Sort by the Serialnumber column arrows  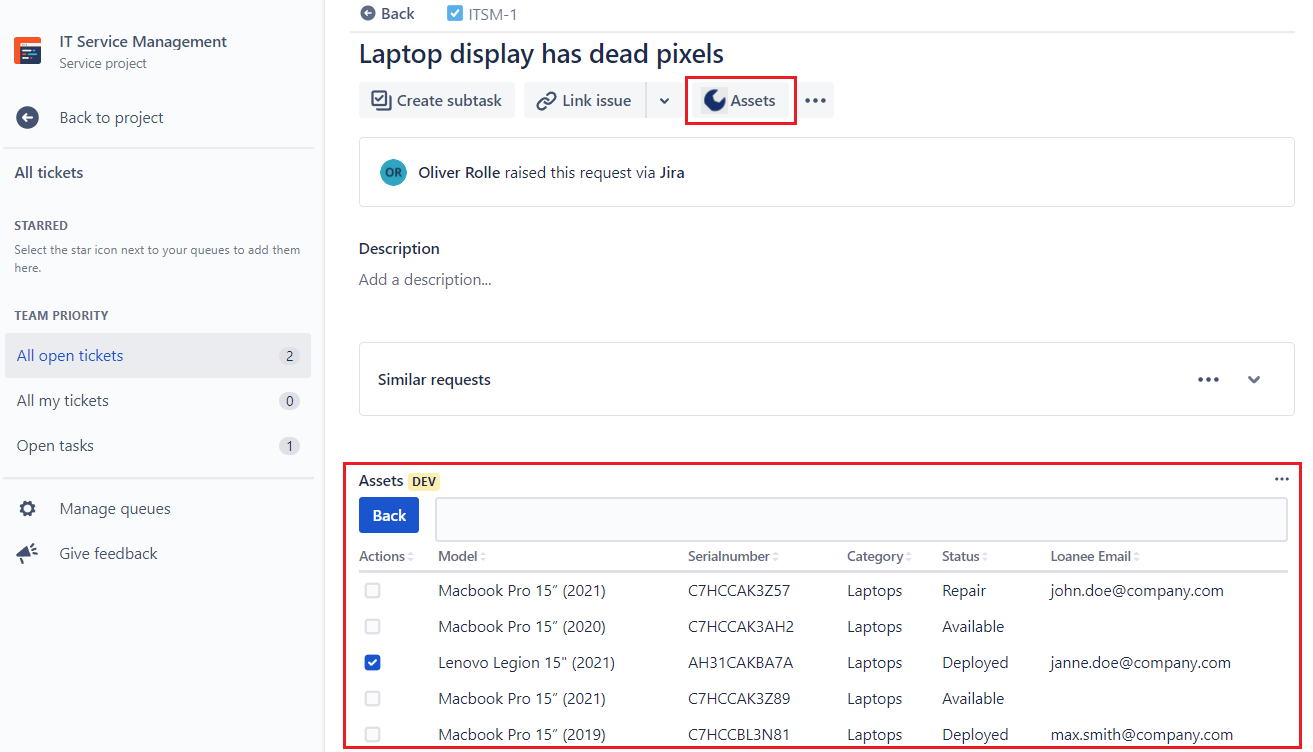(775, 557)
